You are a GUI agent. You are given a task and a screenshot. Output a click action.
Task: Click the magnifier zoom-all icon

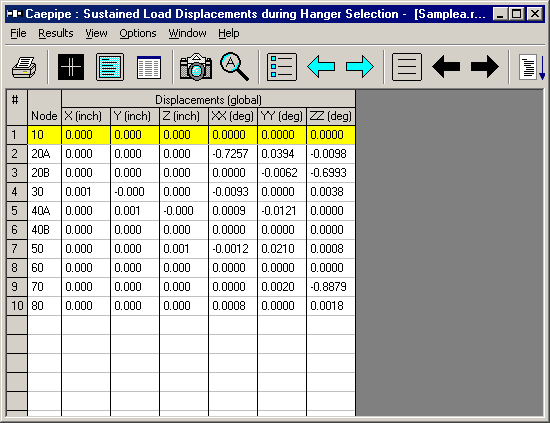click(234, 66)
